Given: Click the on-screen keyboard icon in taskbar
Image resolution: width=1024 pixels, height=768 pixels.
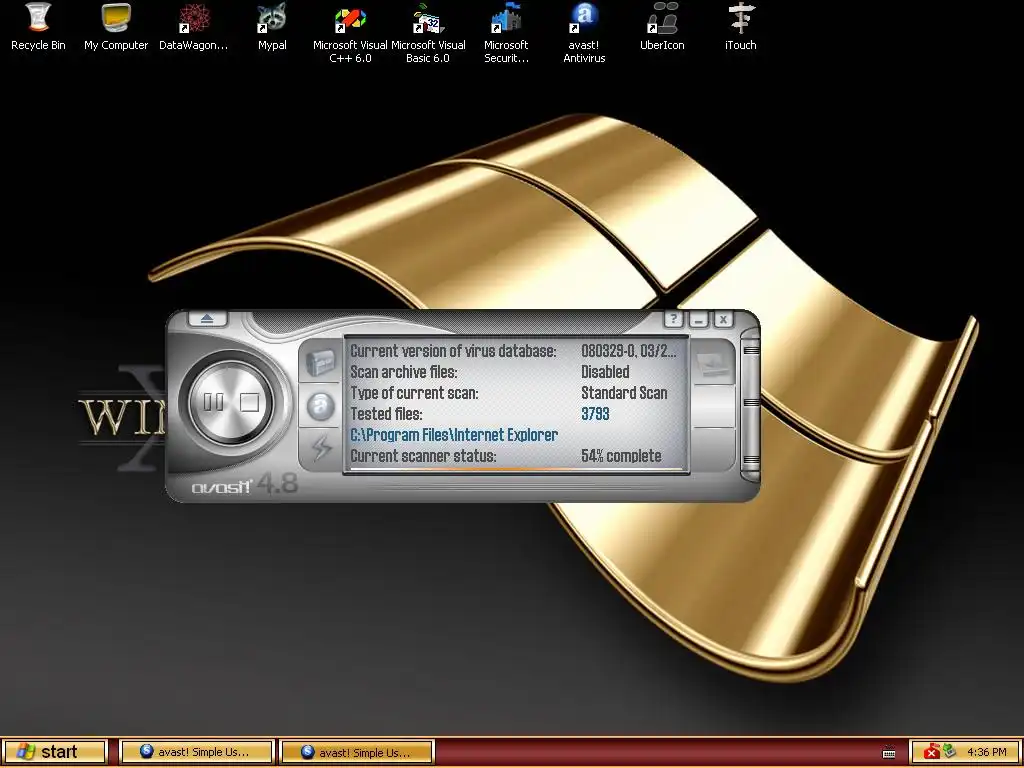Looking at the screenshot, I should 889,752.
